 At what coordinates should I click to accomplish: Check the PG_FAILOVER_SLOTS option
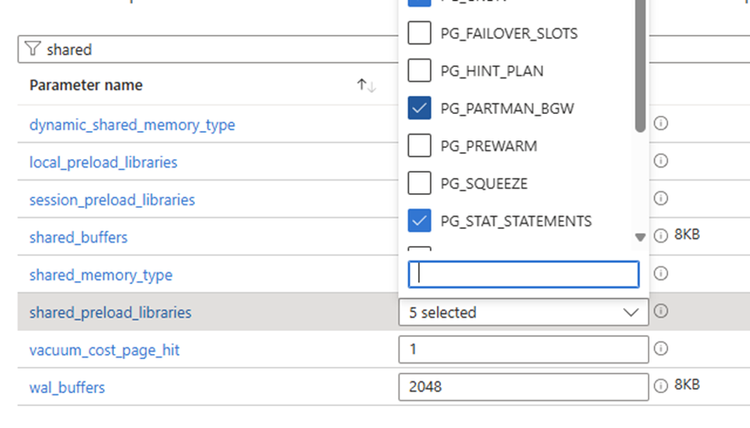pos(421,34)
